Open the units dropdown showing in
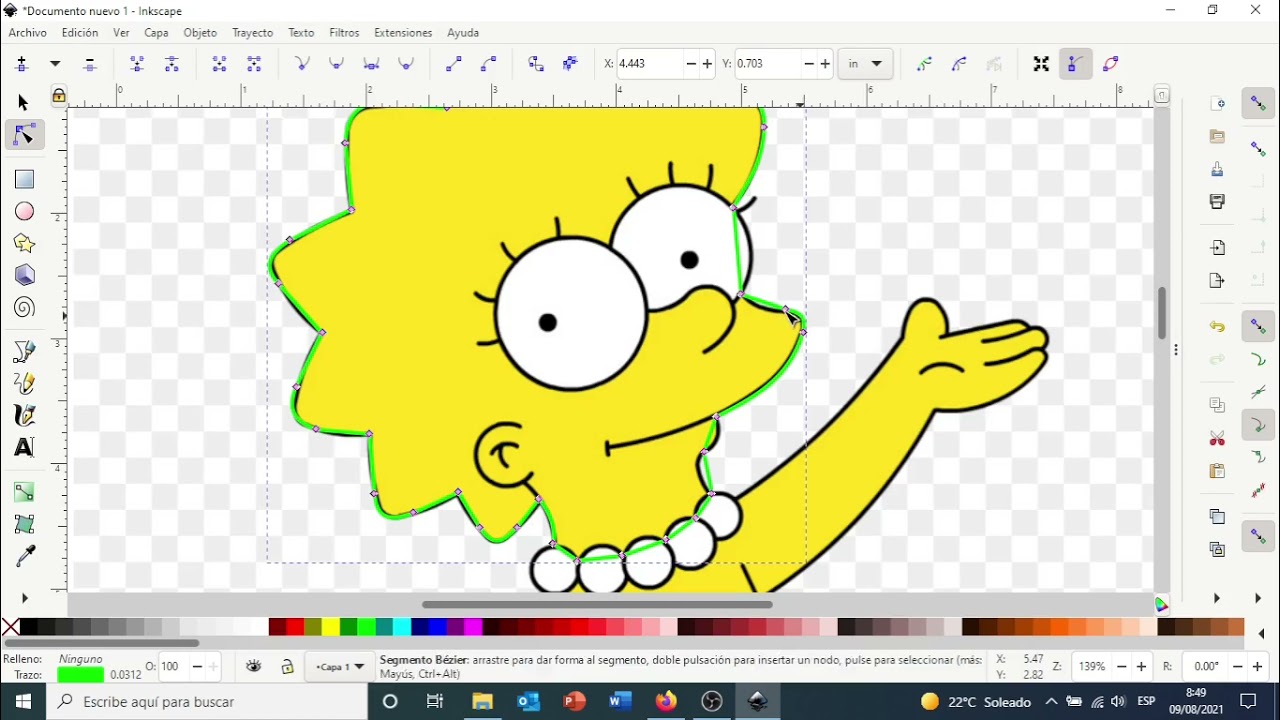The height and width of the screenshot is (720, 1280). [x=865, y=64]
